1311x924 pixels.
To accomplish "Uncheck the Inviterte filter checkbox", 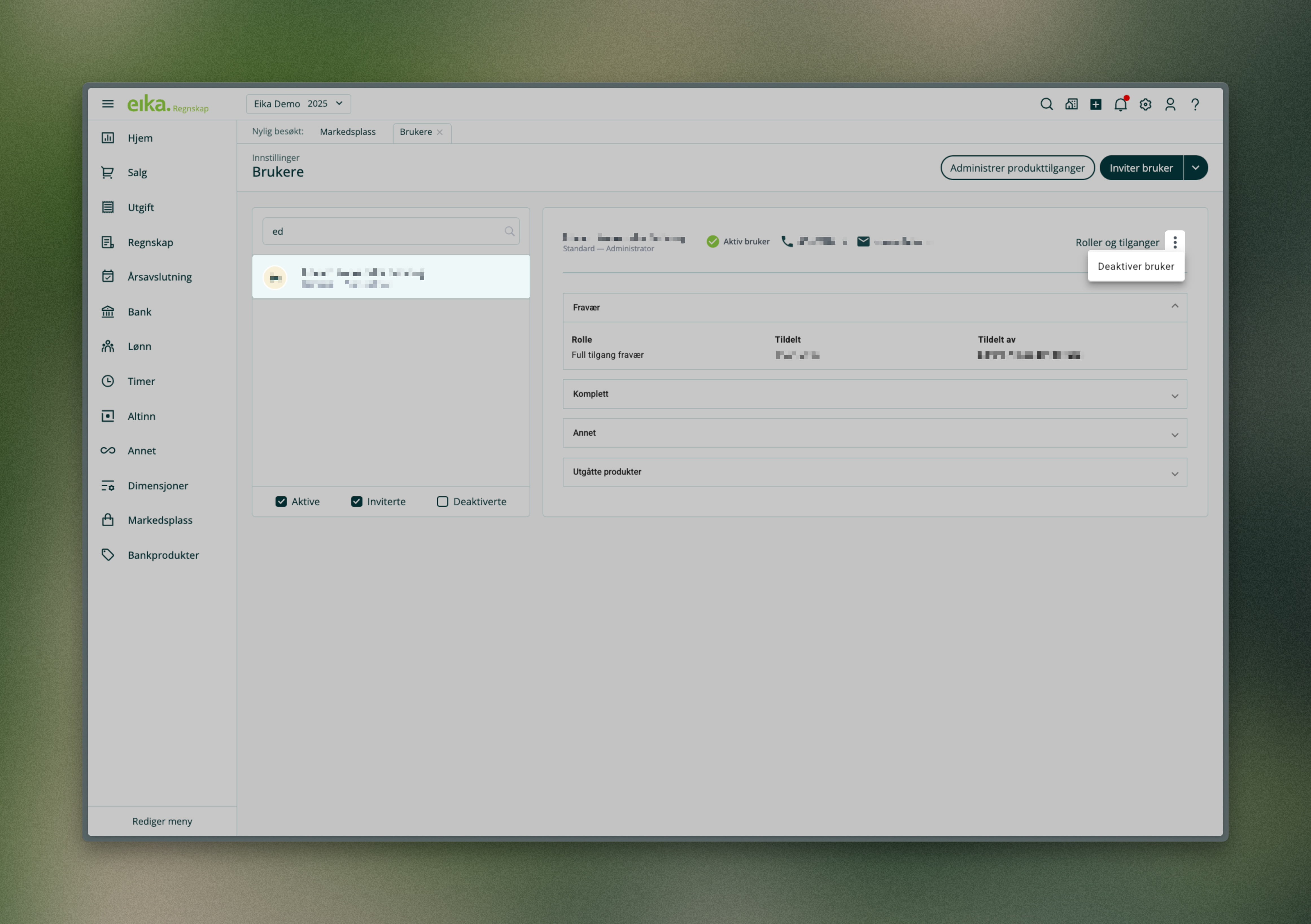I will tap(357, 502).
